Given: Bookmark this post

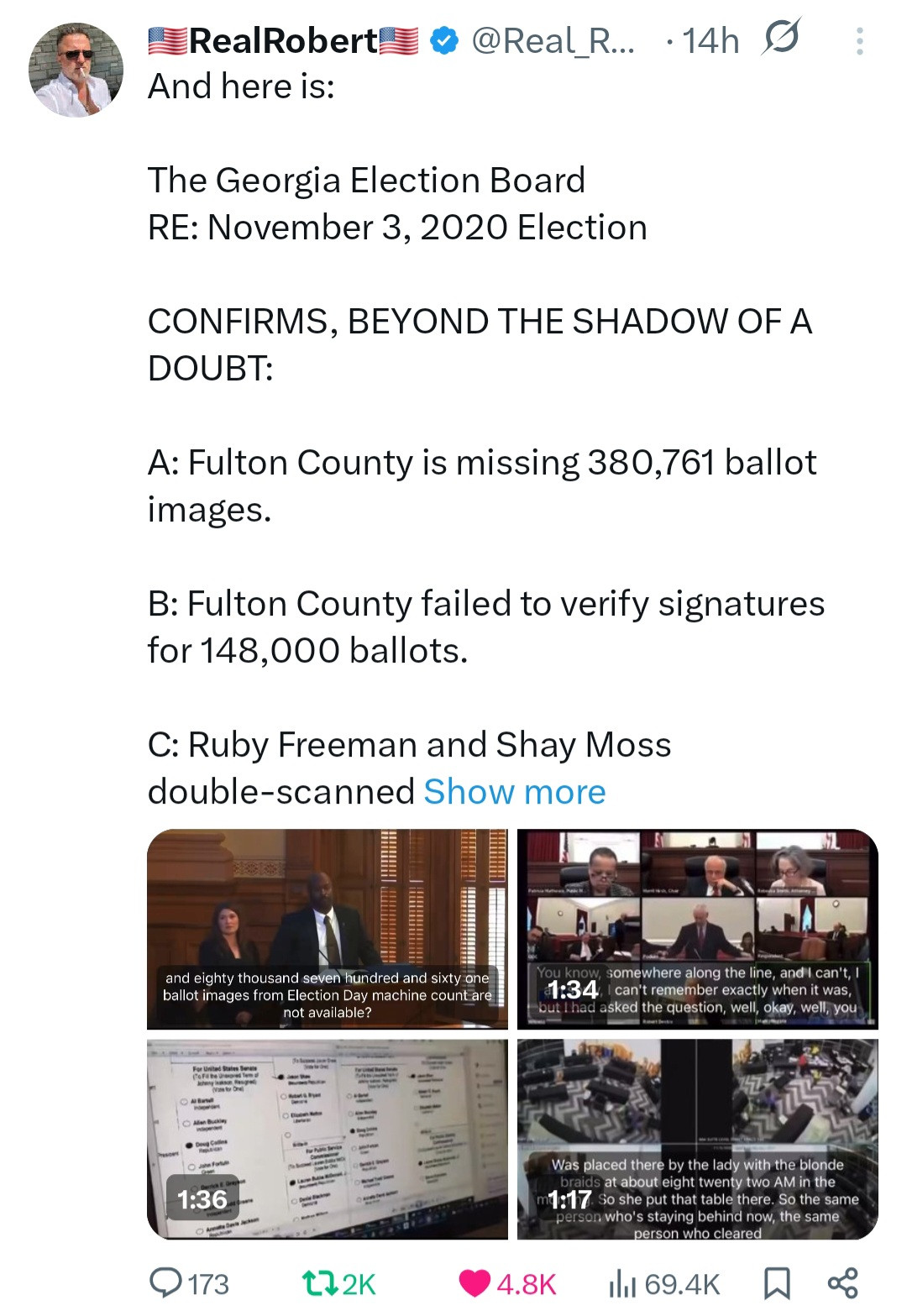Looking at the screenshot, I should coord(776,1282).
